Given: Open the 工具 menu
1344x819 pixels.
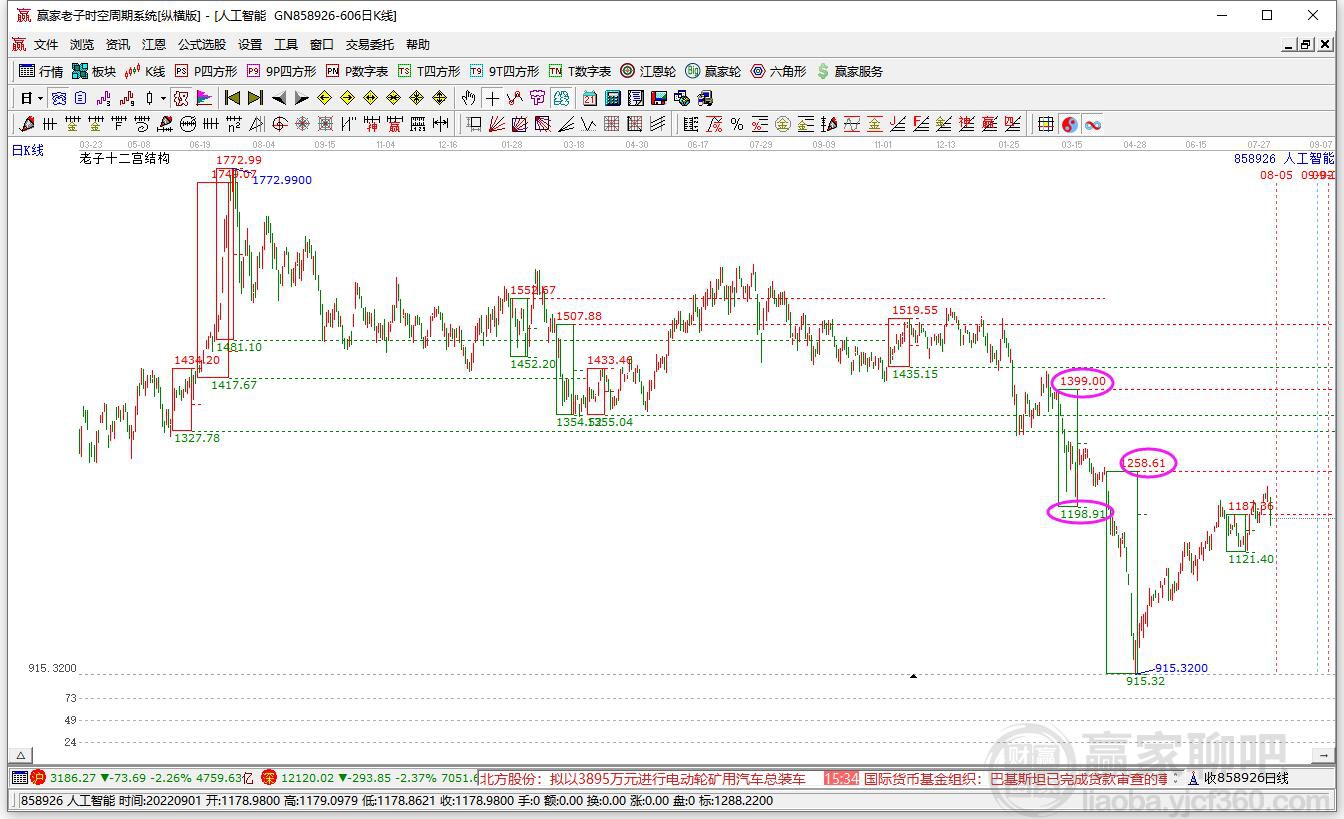Looking at the screenshot, I should [x=286, y=45].
